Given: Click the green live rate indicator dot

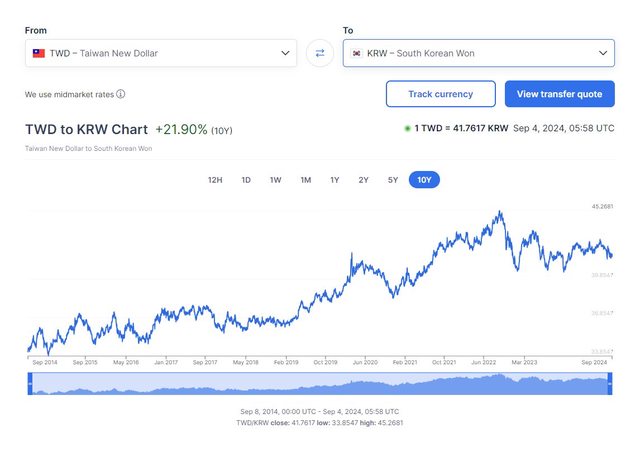Looking at the screenshot, I should [408, 129].
